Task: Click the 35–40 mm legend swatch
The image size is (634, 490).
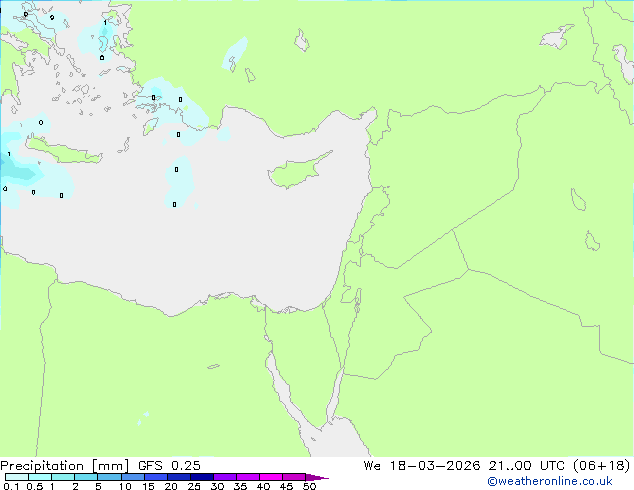Action: (248, 477)
